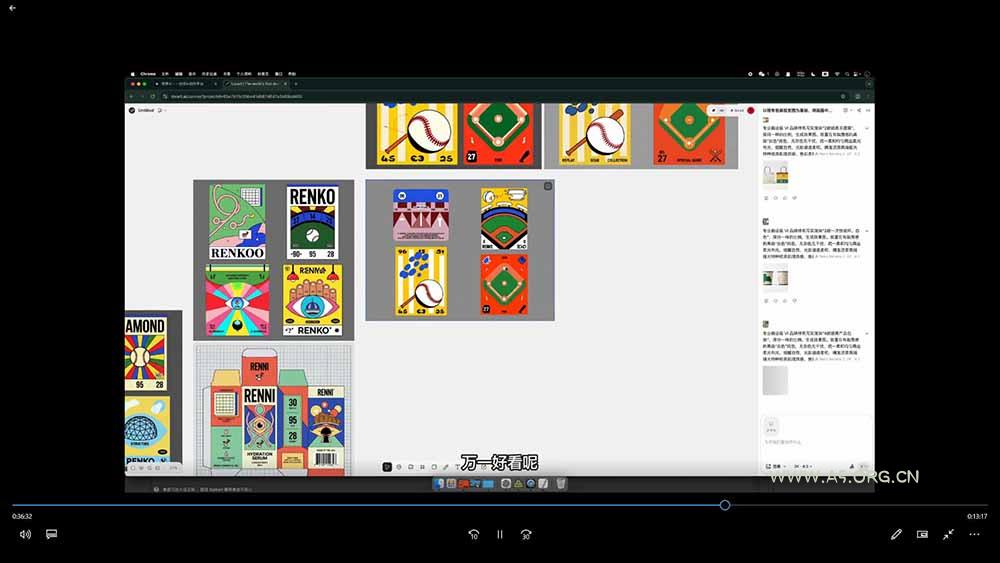
Task: Select the yellow hand-eye RENKO poster
Action: 312,300
